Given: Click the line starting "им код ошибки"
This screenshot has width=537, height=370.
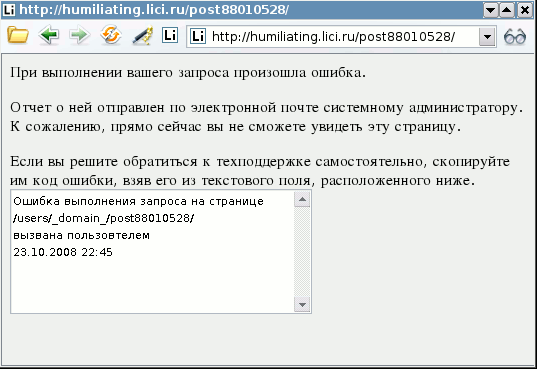Looking at the screenshot, I should pyautogui.click(x=243, y=181).
